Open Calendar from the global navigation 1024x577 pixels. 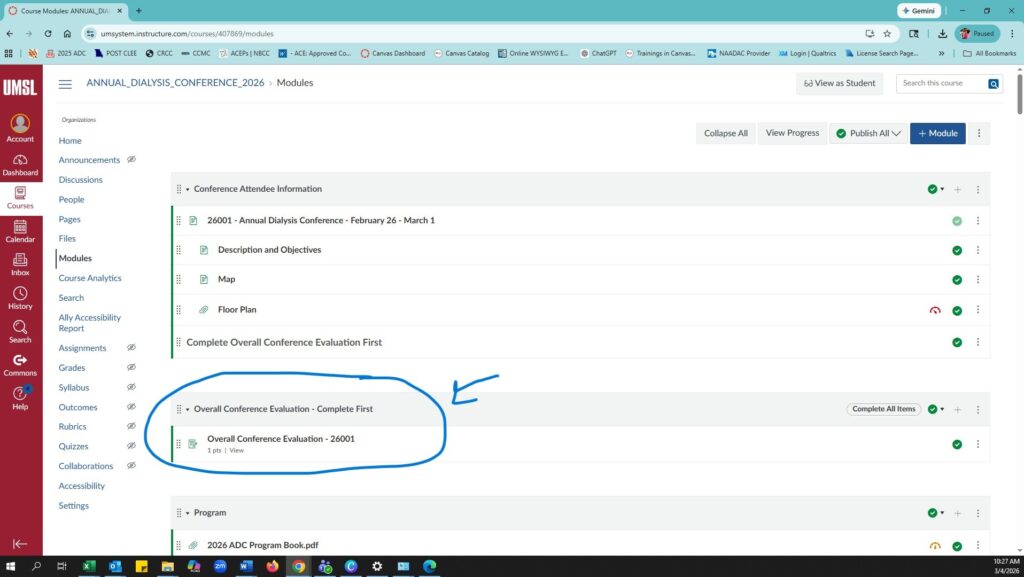pyautogui.click(x=20, y=231)
